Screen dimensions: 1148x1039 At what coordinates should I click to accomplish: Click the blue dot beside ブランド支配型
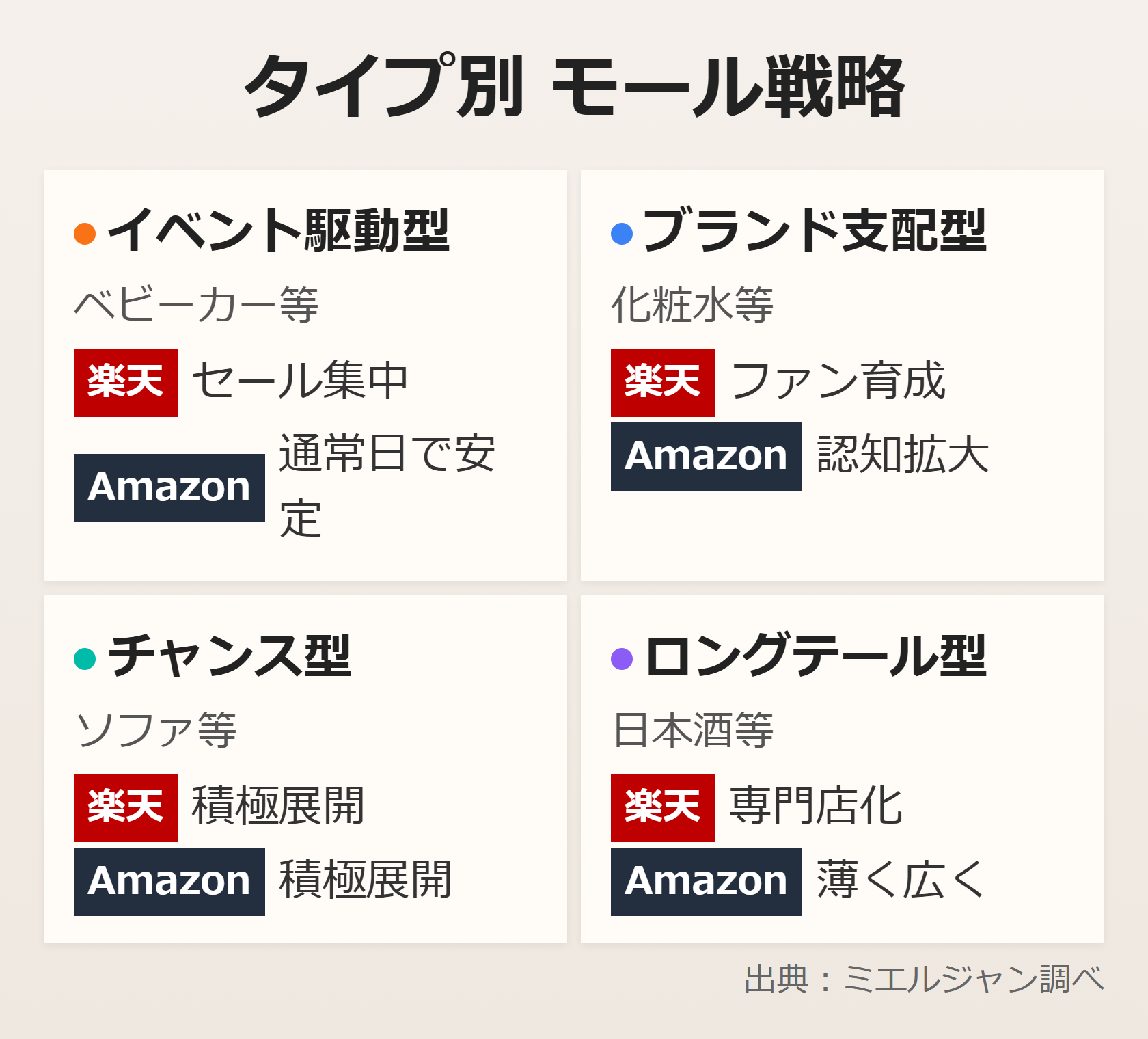[622, 234]
